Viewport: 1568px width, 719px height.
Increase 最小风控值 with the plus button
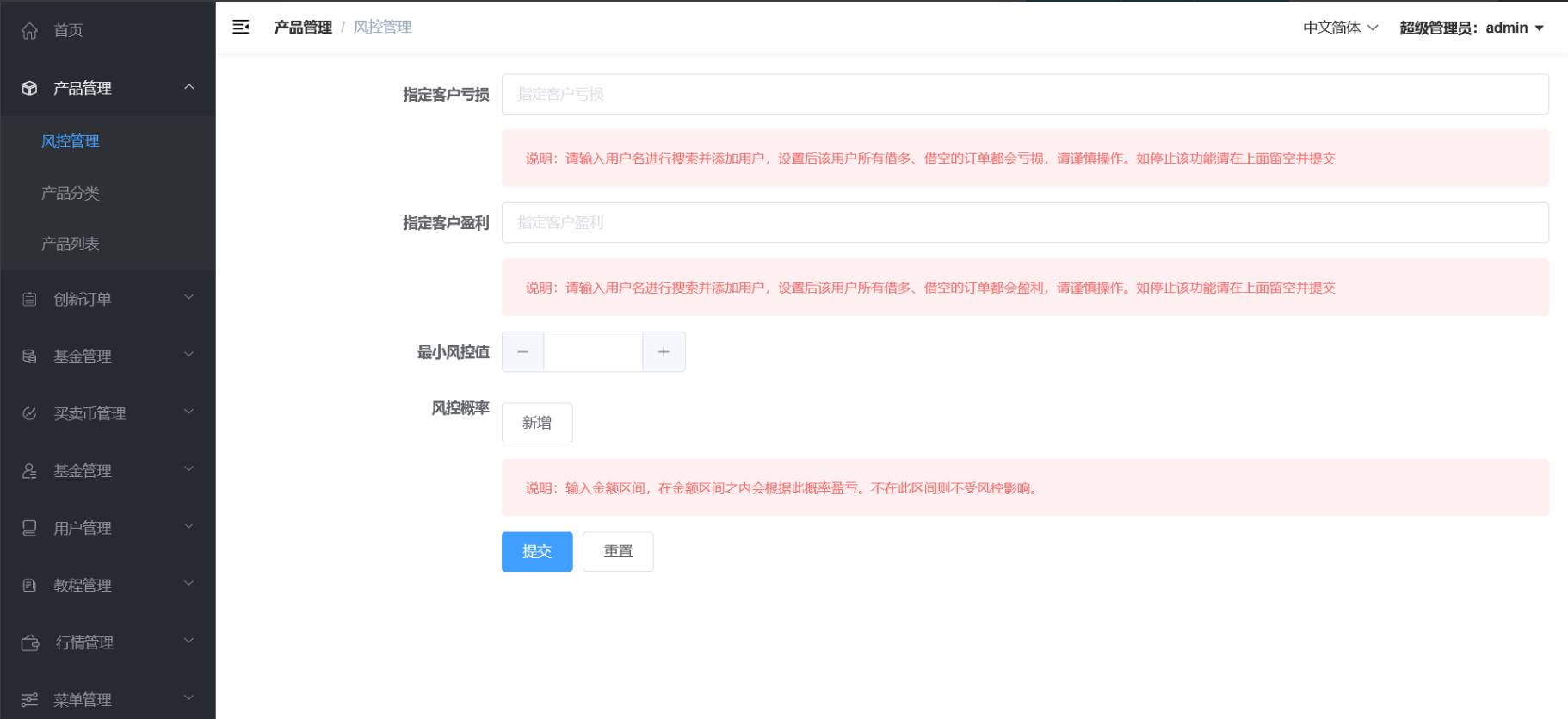664,352
